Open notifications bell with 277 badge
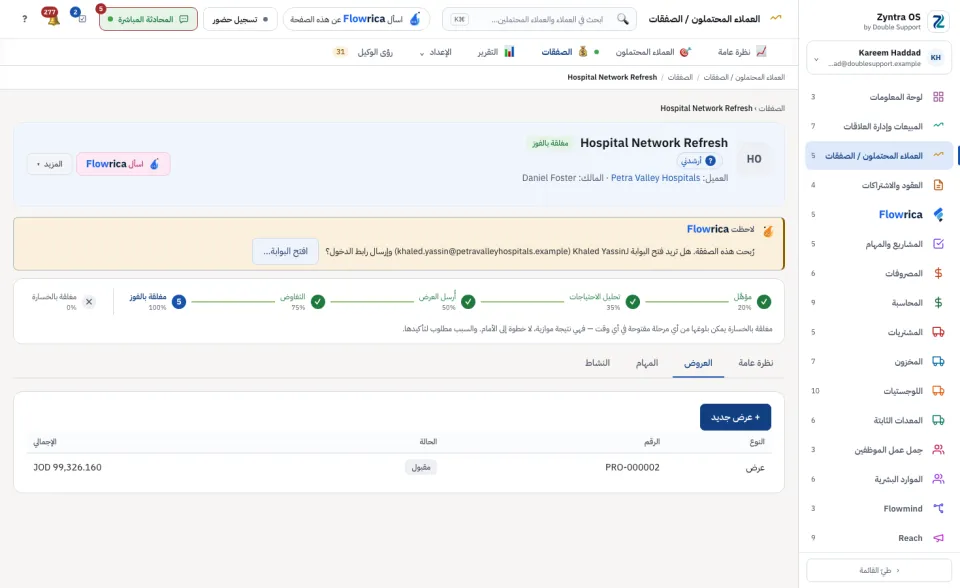This screenshot has height=588, width=960. tap(53, 18)
